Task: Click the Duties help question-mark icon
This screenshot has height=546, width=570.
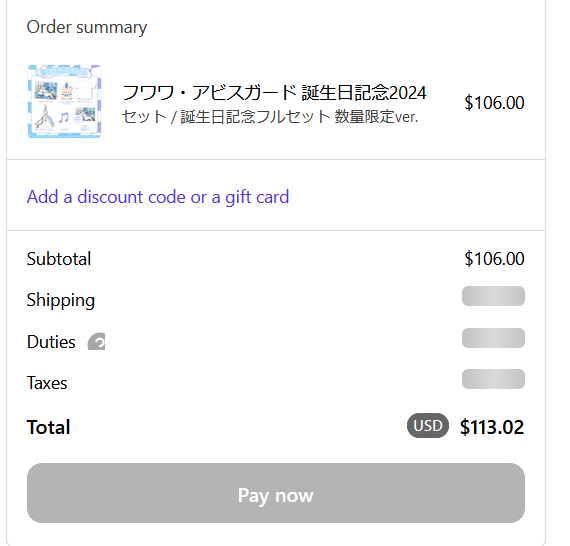Action: (96, 342)
